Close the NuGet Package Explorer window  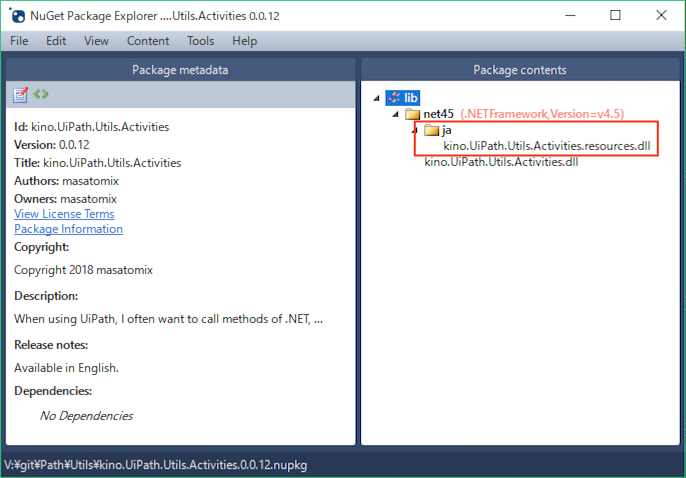(661, 15)
